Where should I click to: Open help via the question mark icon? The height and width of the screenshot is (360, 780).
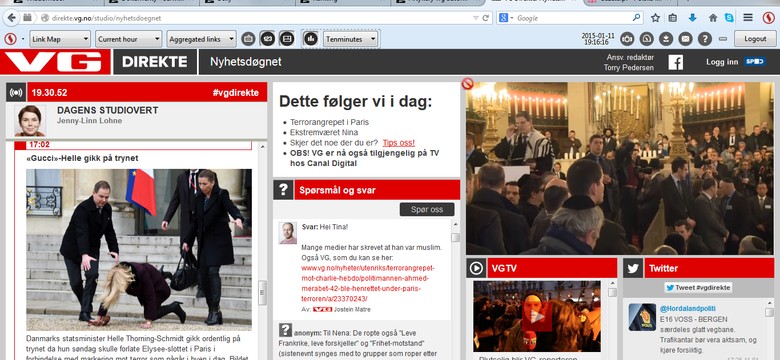704,39
